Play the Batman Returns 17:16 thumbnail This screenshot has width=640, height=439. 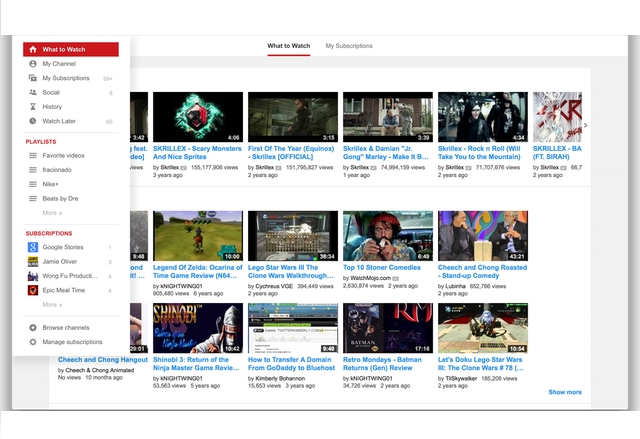388,328
